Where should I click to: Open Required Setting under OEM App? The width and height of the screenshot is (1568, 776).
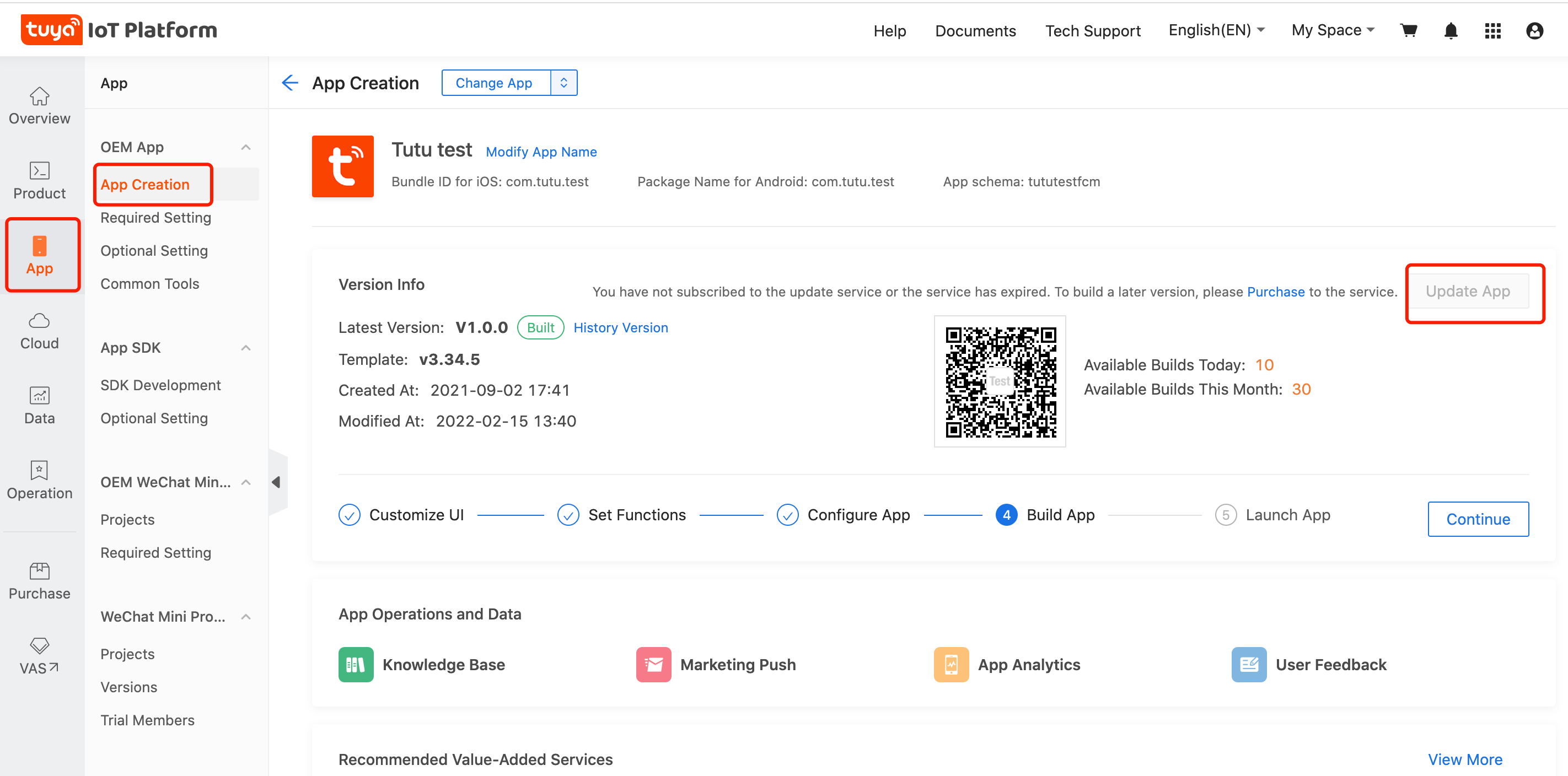[156, 217]
